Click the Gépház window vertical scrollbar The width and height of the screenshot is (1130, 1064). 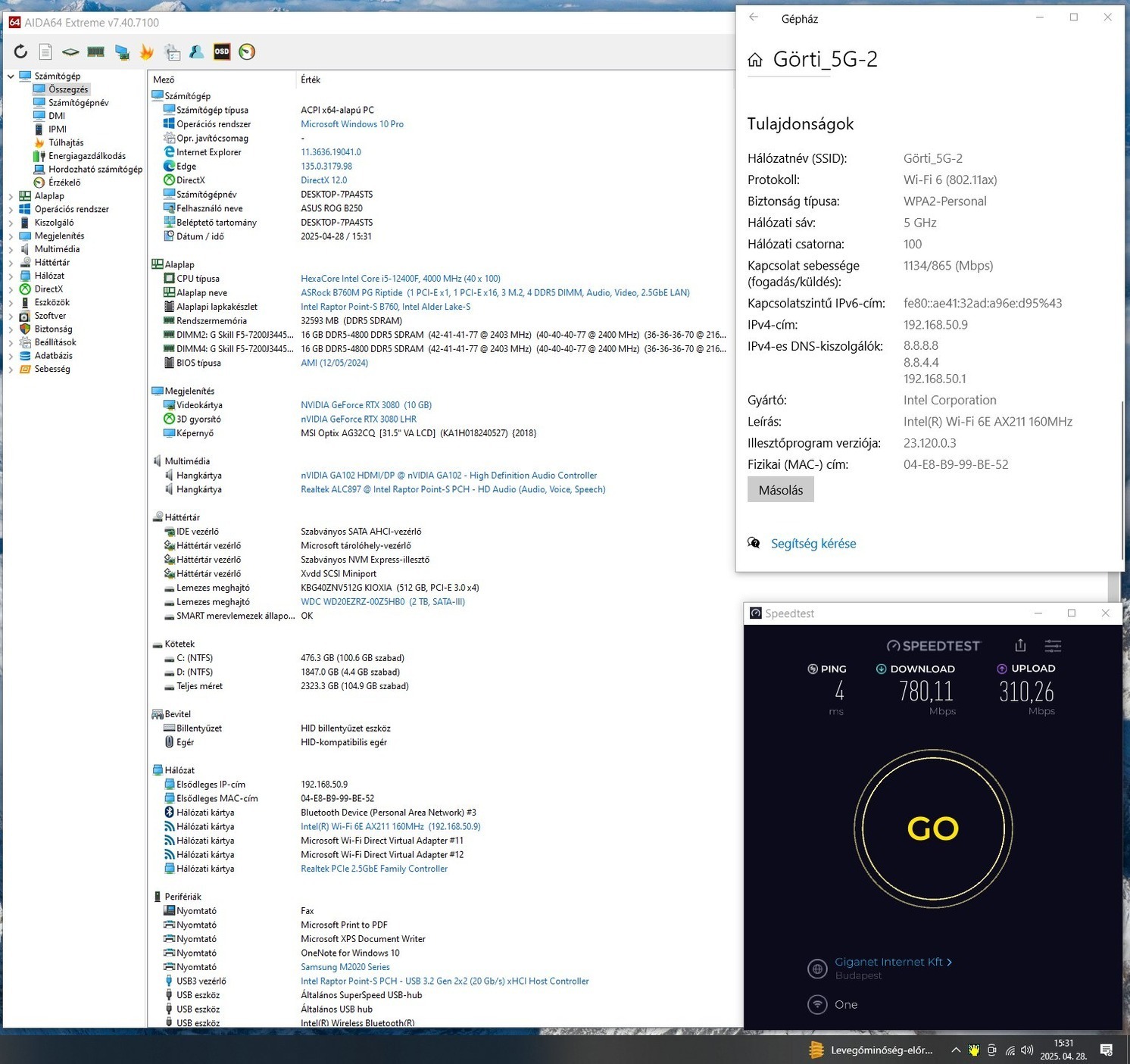(1122, 480)
